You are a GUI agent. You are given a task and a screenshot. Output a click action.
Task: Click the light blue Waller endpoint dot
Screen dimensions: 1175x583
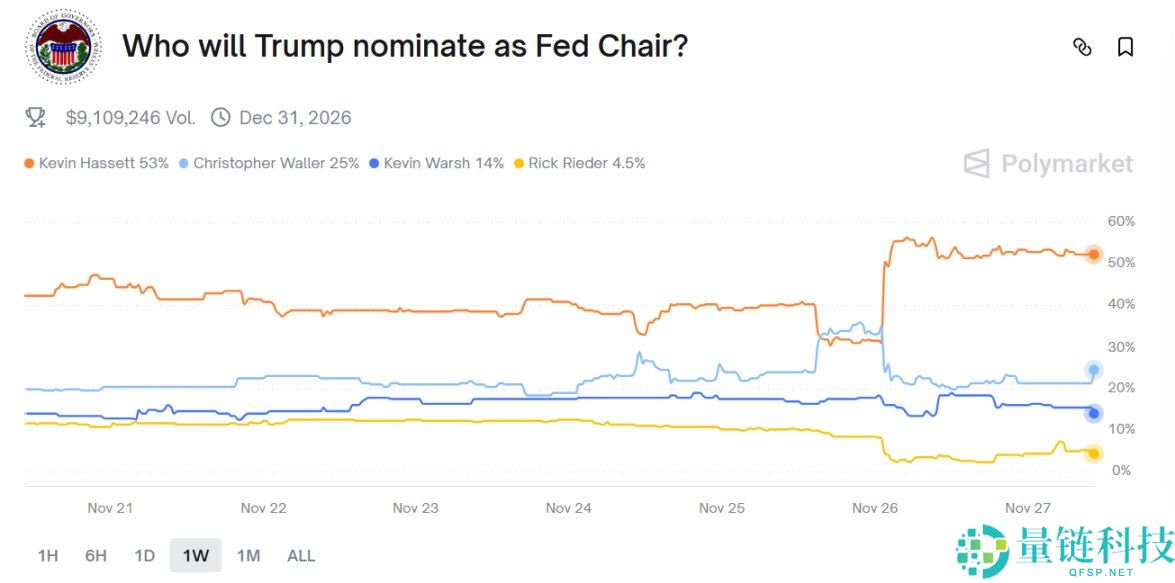(1094, 370)
